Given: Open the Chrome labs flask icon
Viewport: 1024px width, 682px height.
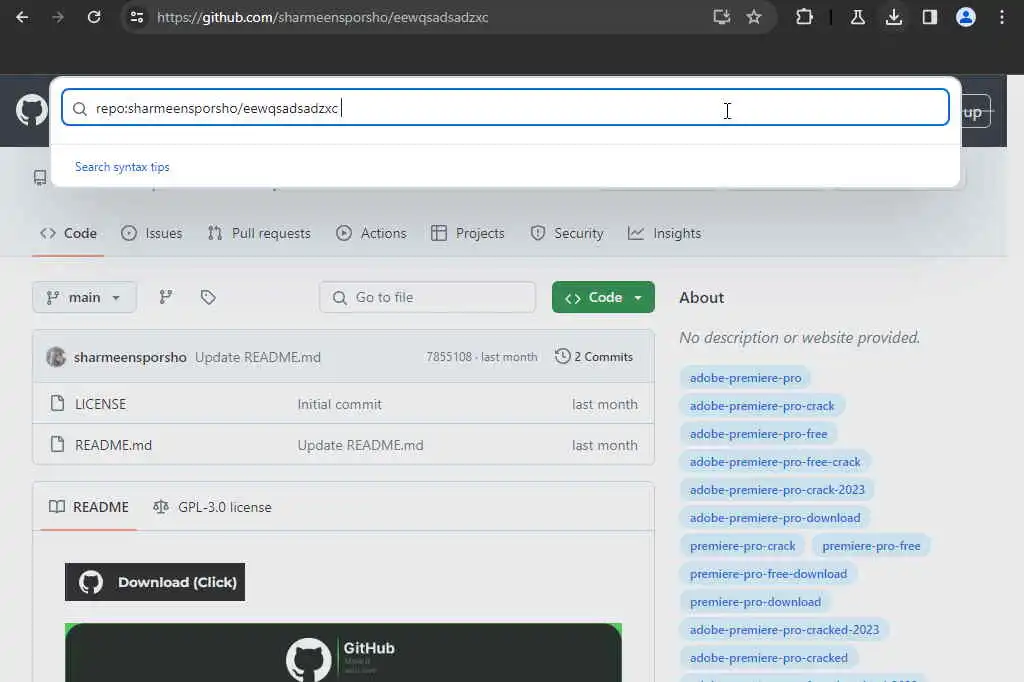Looking at the screenshot, I should point(857,17).
